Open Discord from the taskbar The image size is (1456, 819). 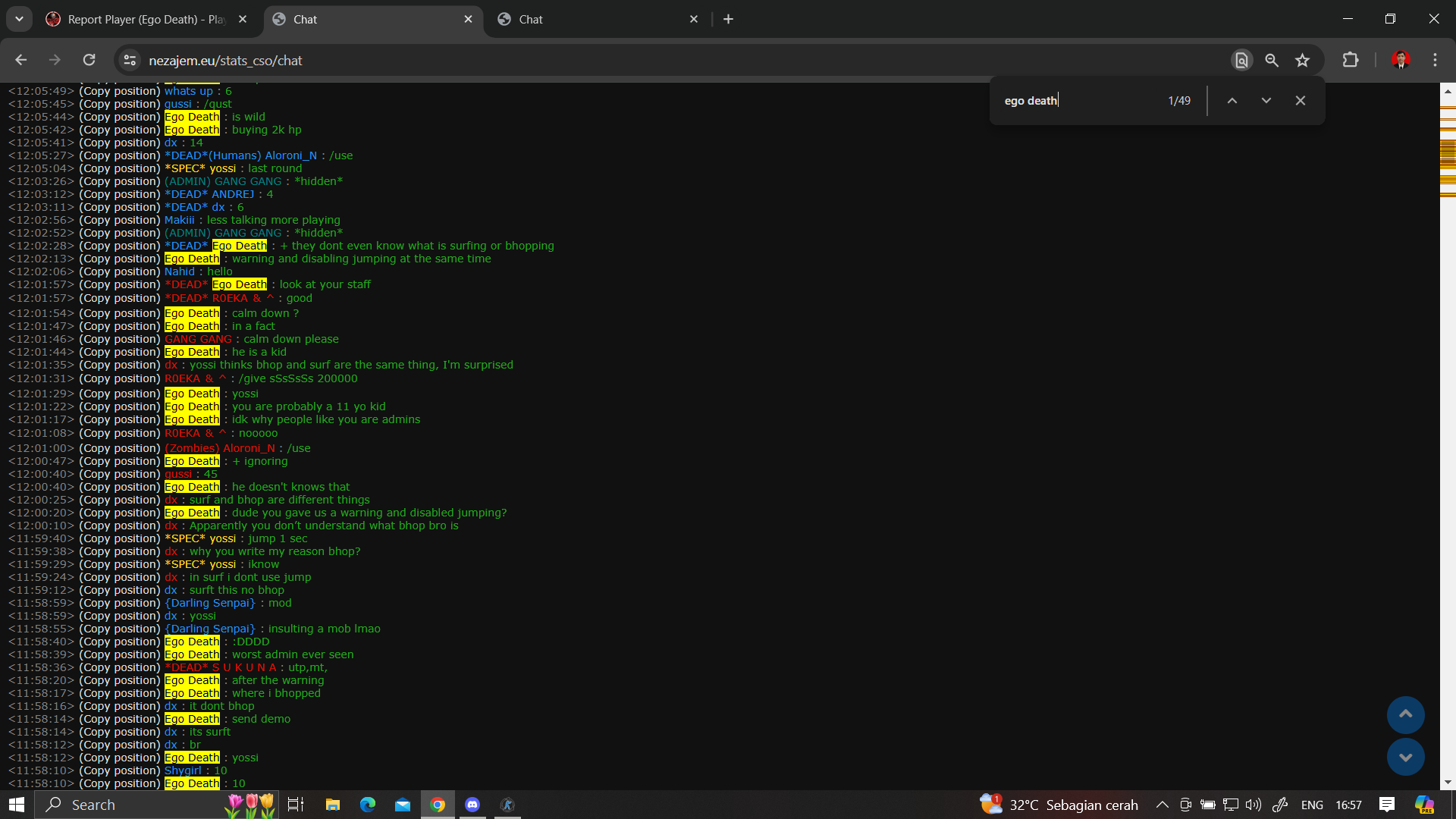pyautogui.click(x=472, y=805)
